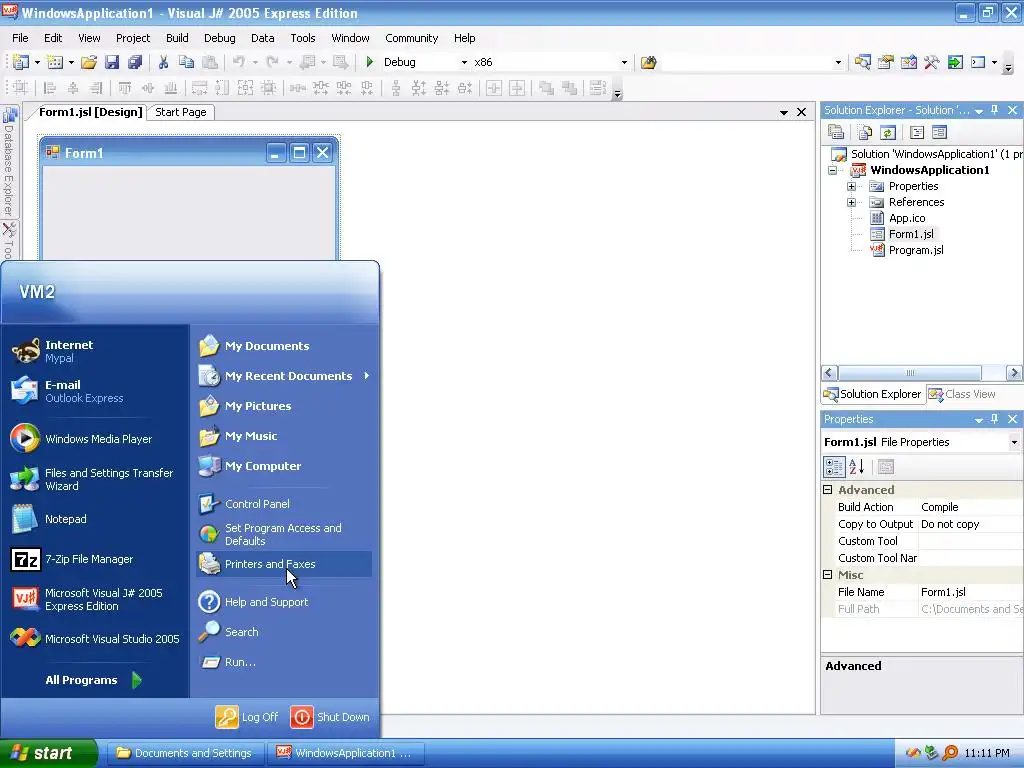This screenshot has height=768, width=1024.
Task: Pin the Solution Explorer panel
Action: (995, 110)
